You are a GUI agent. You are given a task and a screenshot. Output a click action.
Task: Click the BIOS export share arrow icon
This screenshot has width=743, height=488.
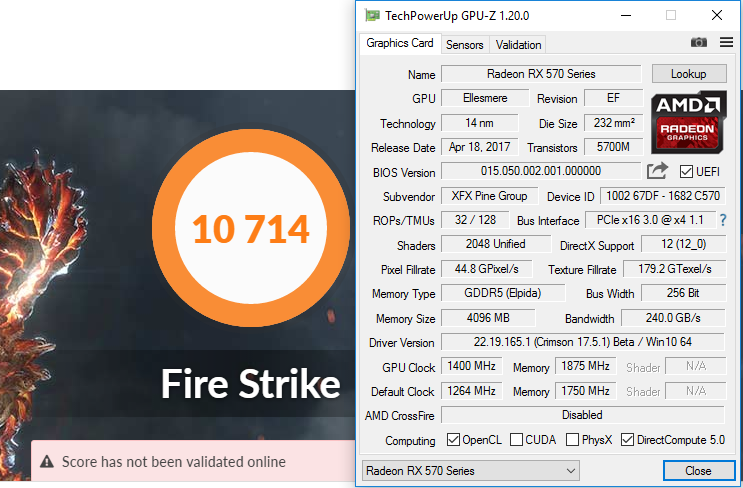[657, 171]
